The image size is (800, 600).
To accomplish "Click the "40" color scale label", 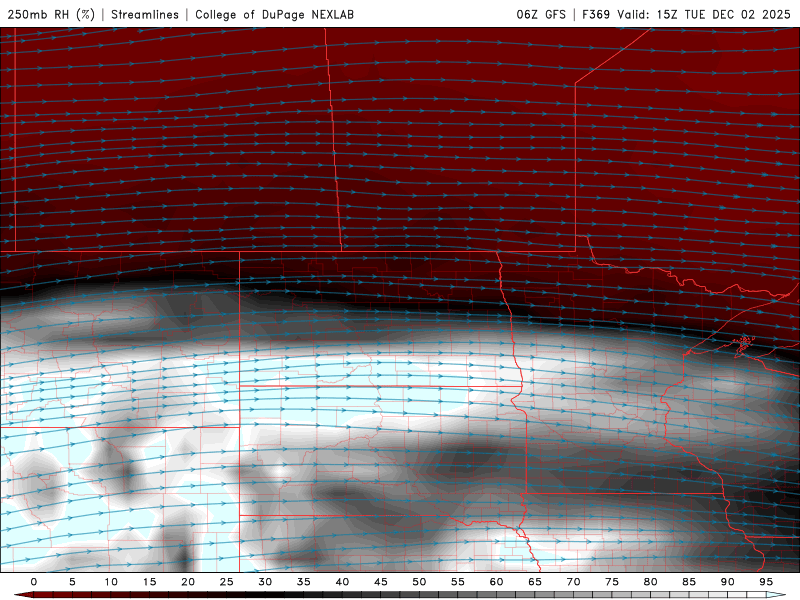I will coord(342,582).
